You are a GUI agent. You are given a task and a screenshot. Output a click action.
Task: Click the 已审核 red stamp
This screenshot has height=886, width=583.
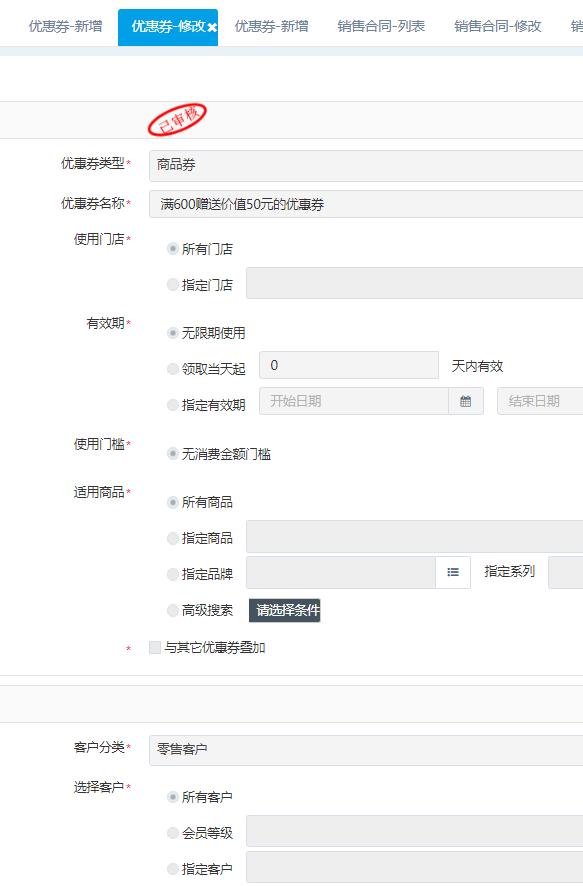click(x=177, y=119)
